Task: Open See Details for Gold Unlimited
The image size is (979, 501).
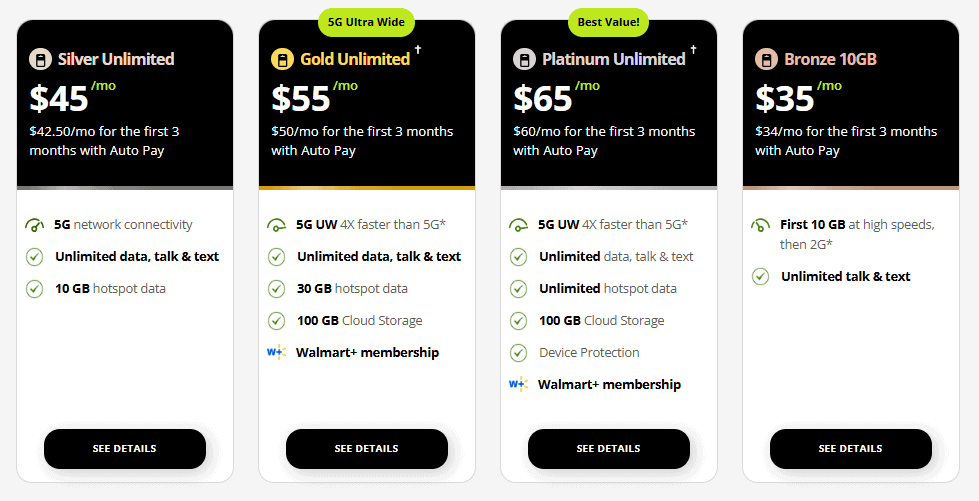Action: coord(367,449)
